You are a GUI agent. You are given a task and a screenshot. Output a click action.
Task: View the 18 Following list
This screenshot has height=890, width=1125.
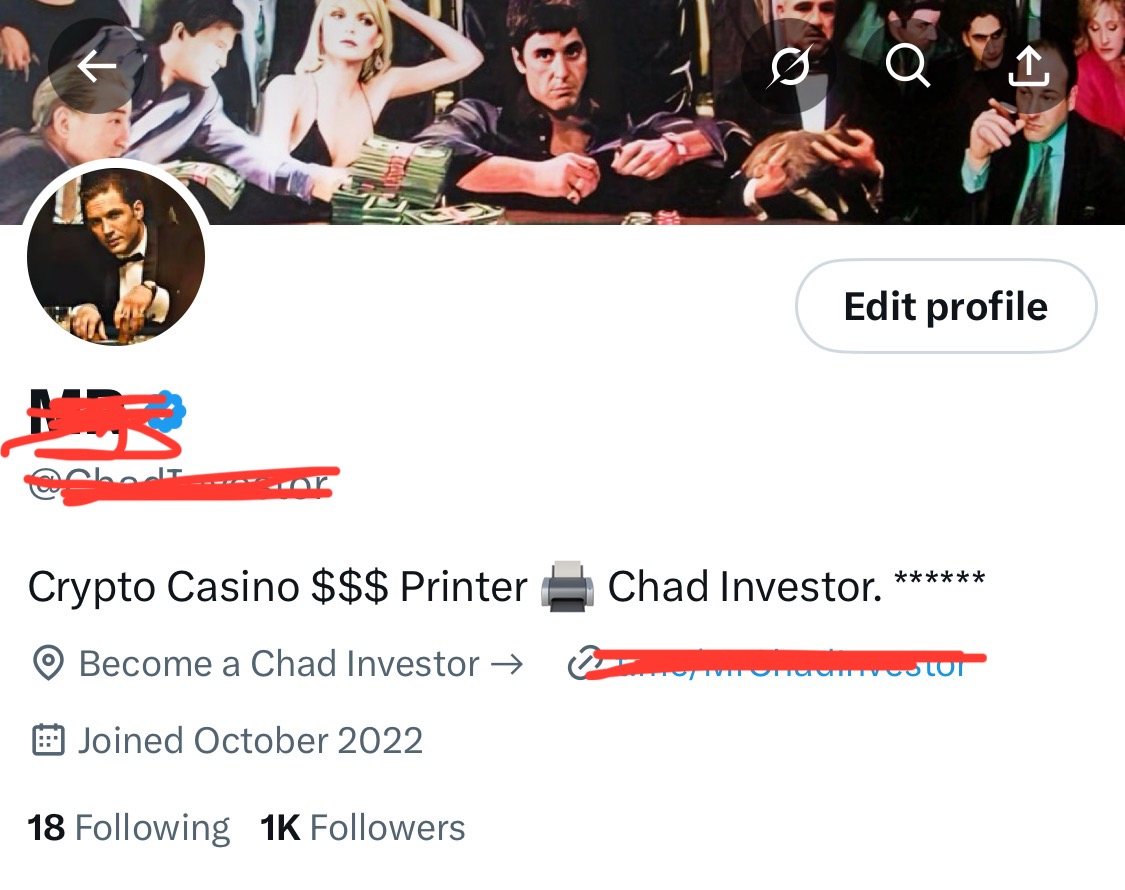[x=128, y=828]
